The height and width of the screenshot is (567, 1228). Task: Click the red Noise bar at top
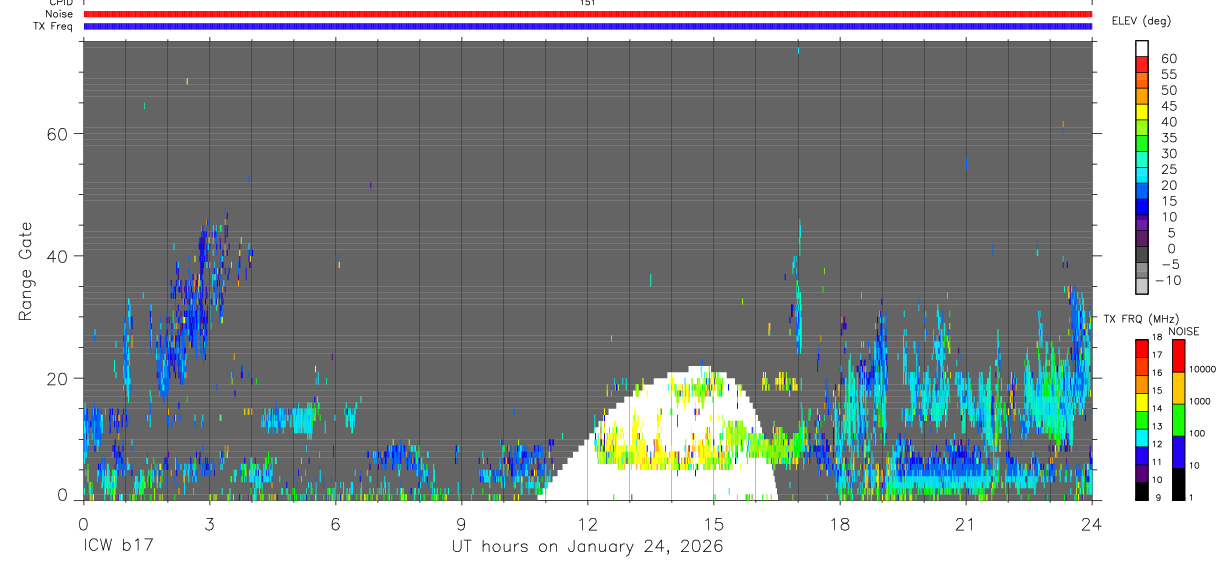coord(587,14)
